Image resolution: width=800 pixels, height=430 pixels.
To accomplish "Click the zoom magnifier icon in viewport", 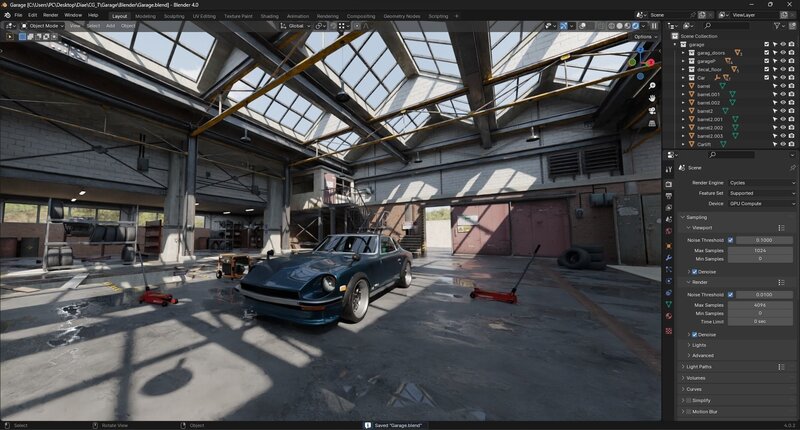I will [x=652, y=87].
